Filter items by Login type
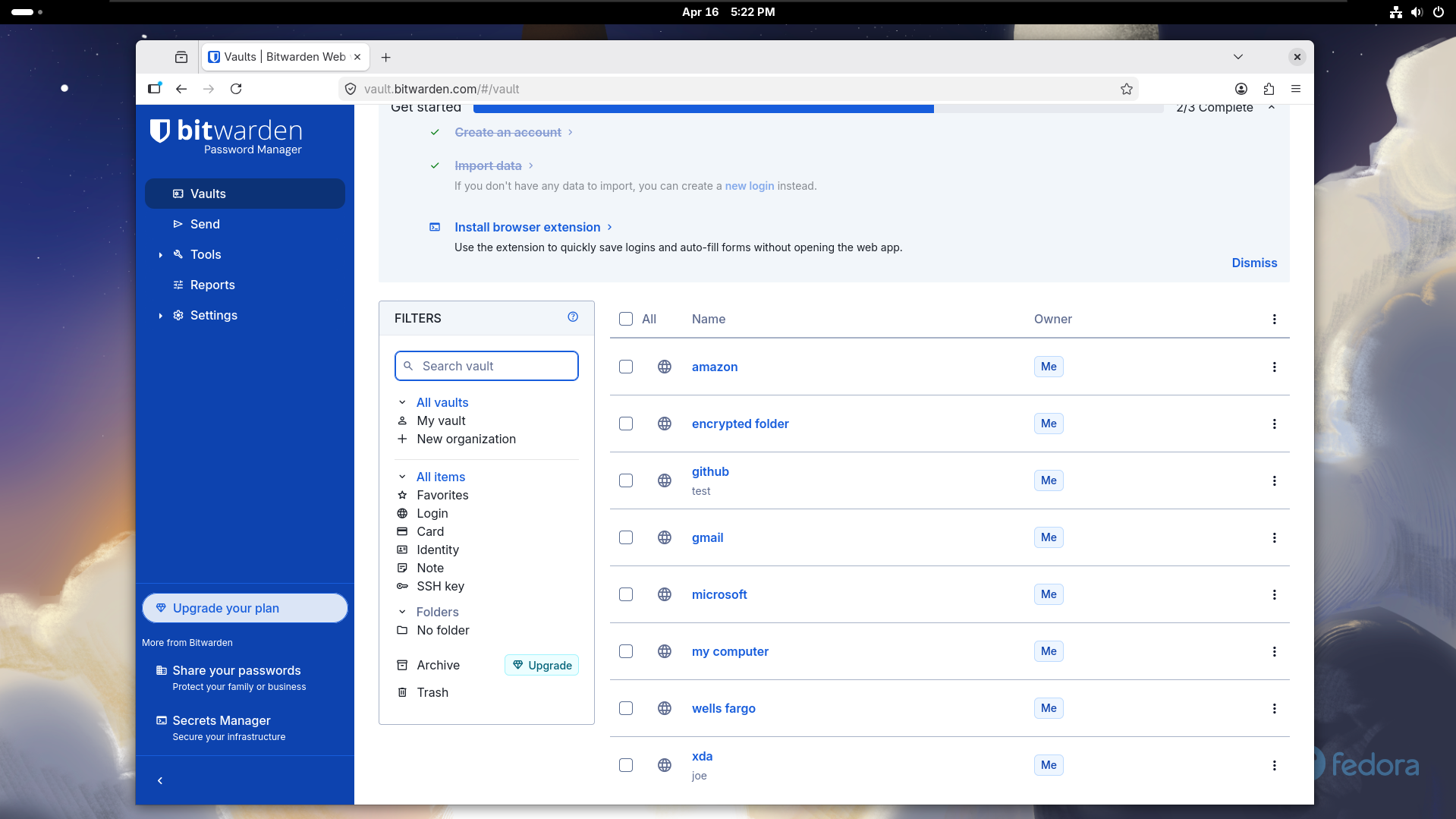 tap(432, 513)
